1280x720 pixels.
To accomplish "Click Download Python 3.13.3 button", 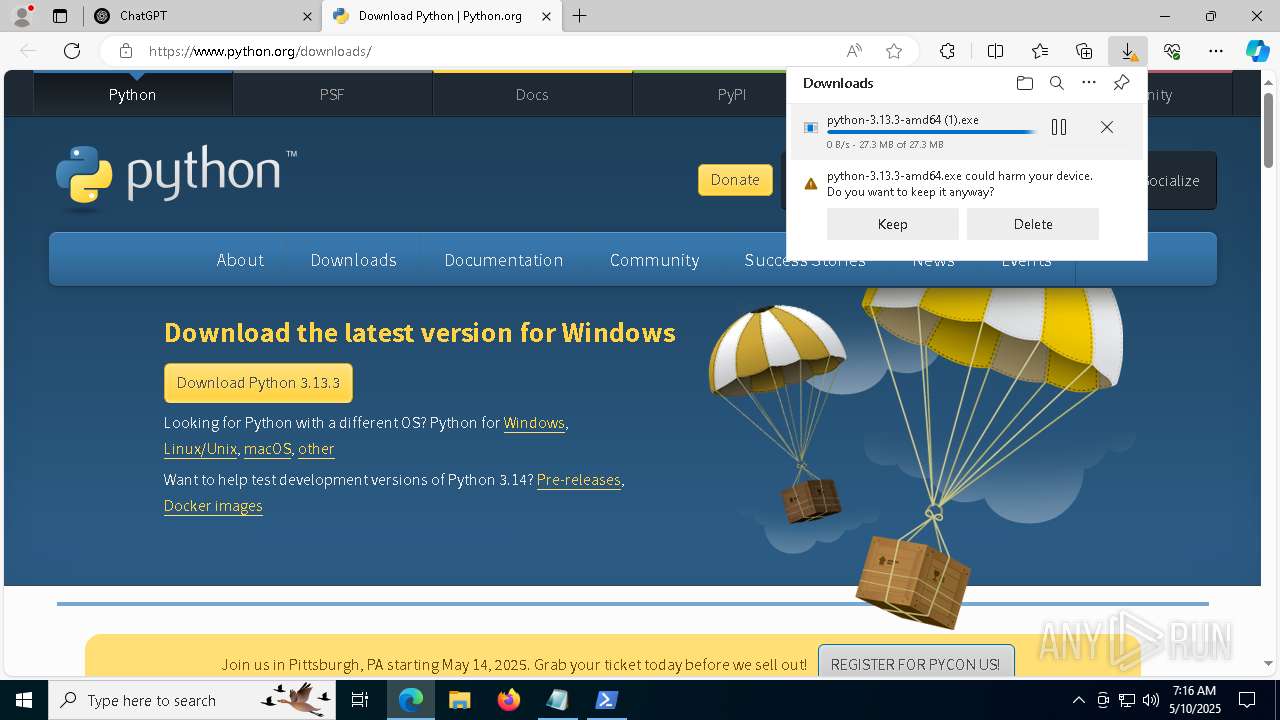I will (258, 383).
